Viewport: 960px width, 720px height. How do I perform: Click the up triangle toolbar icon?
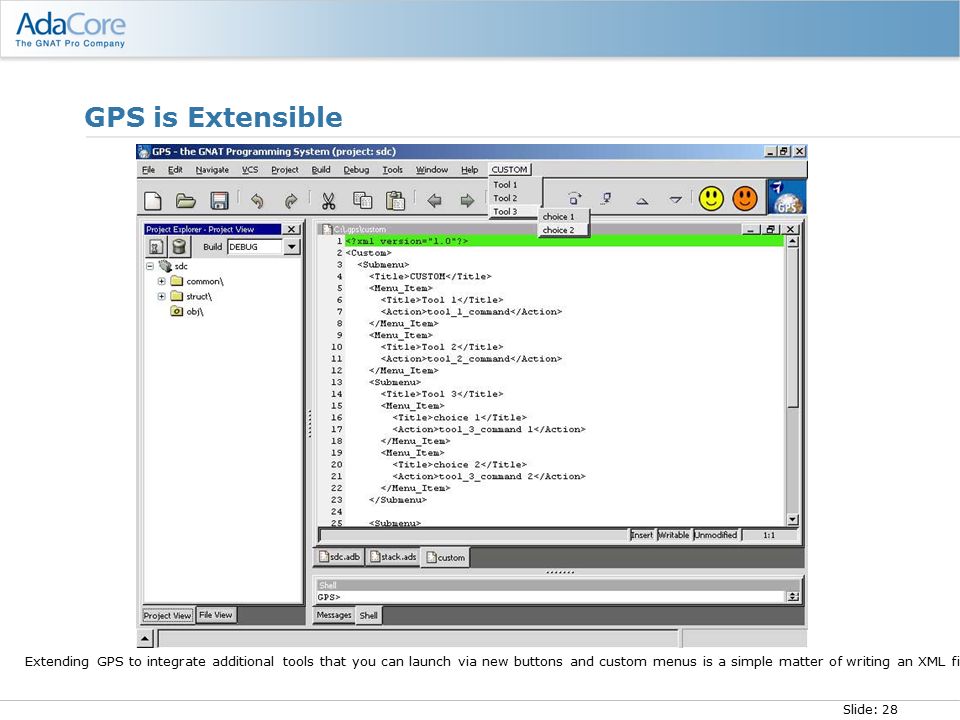click(x=642, y=200)
